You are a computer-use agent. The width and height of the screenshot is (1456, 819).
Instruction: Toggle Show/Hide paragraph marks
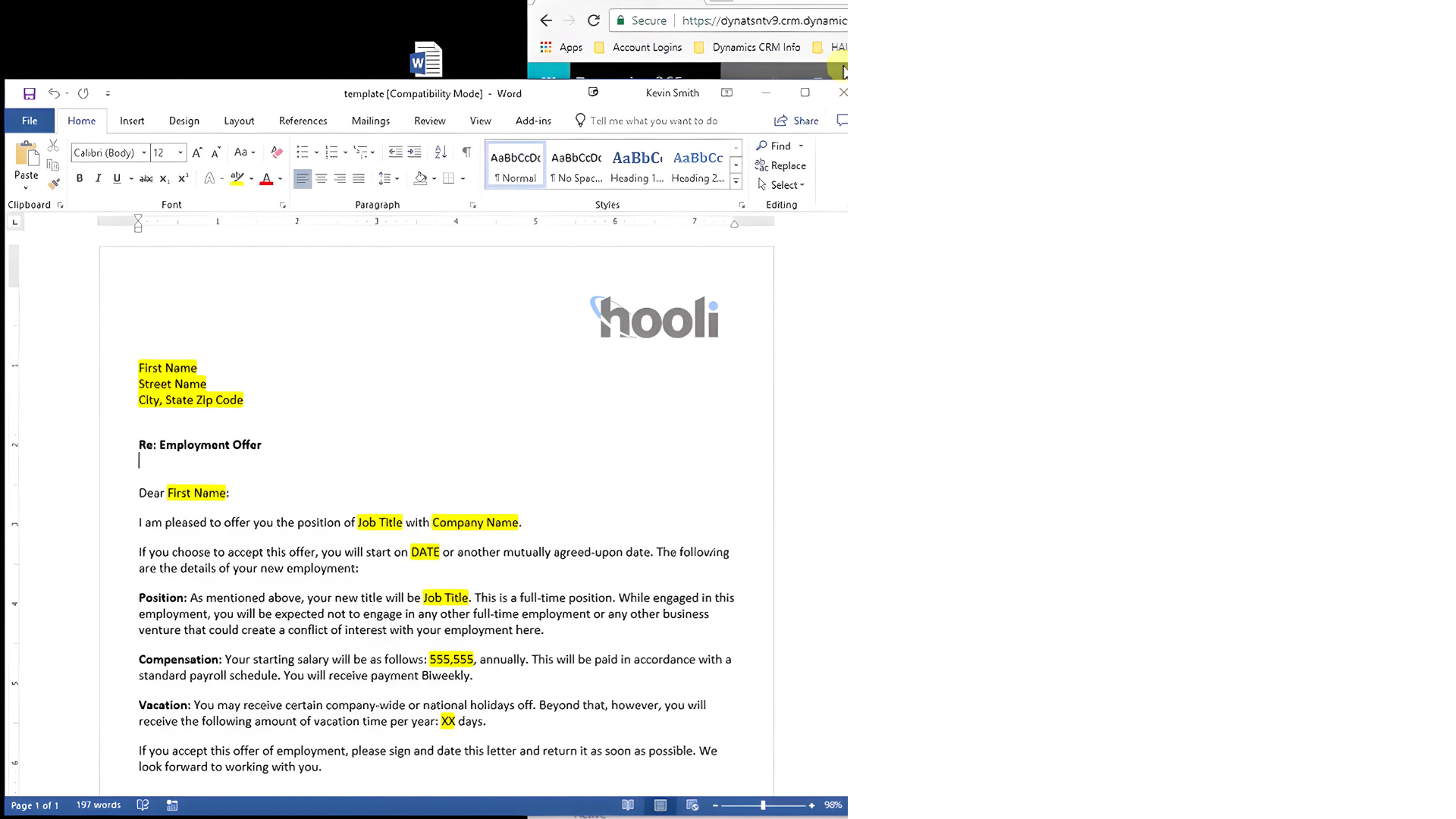[466, 152]
